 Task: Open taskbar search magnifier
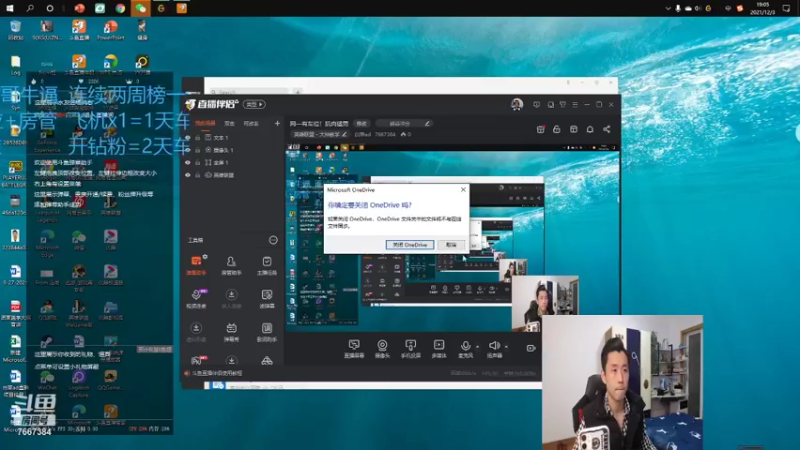(x=30, y=8)
